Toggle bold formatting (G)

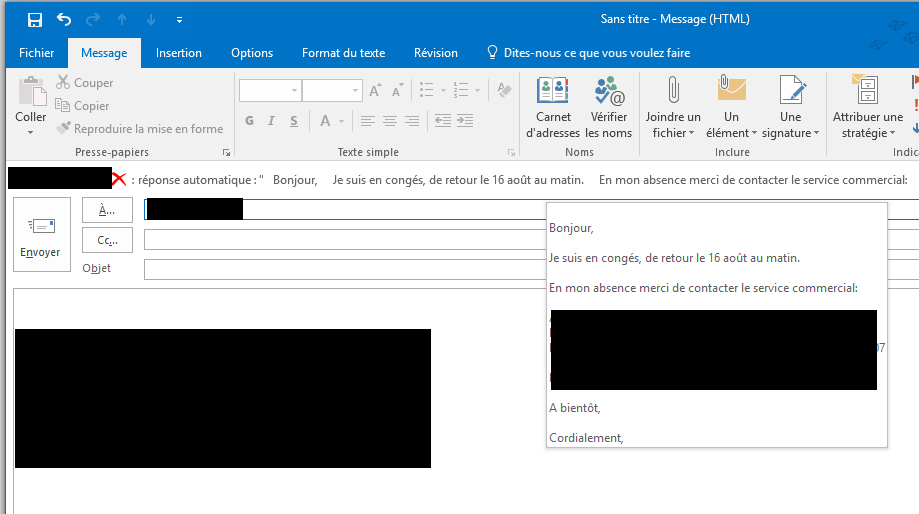point(249,121)
